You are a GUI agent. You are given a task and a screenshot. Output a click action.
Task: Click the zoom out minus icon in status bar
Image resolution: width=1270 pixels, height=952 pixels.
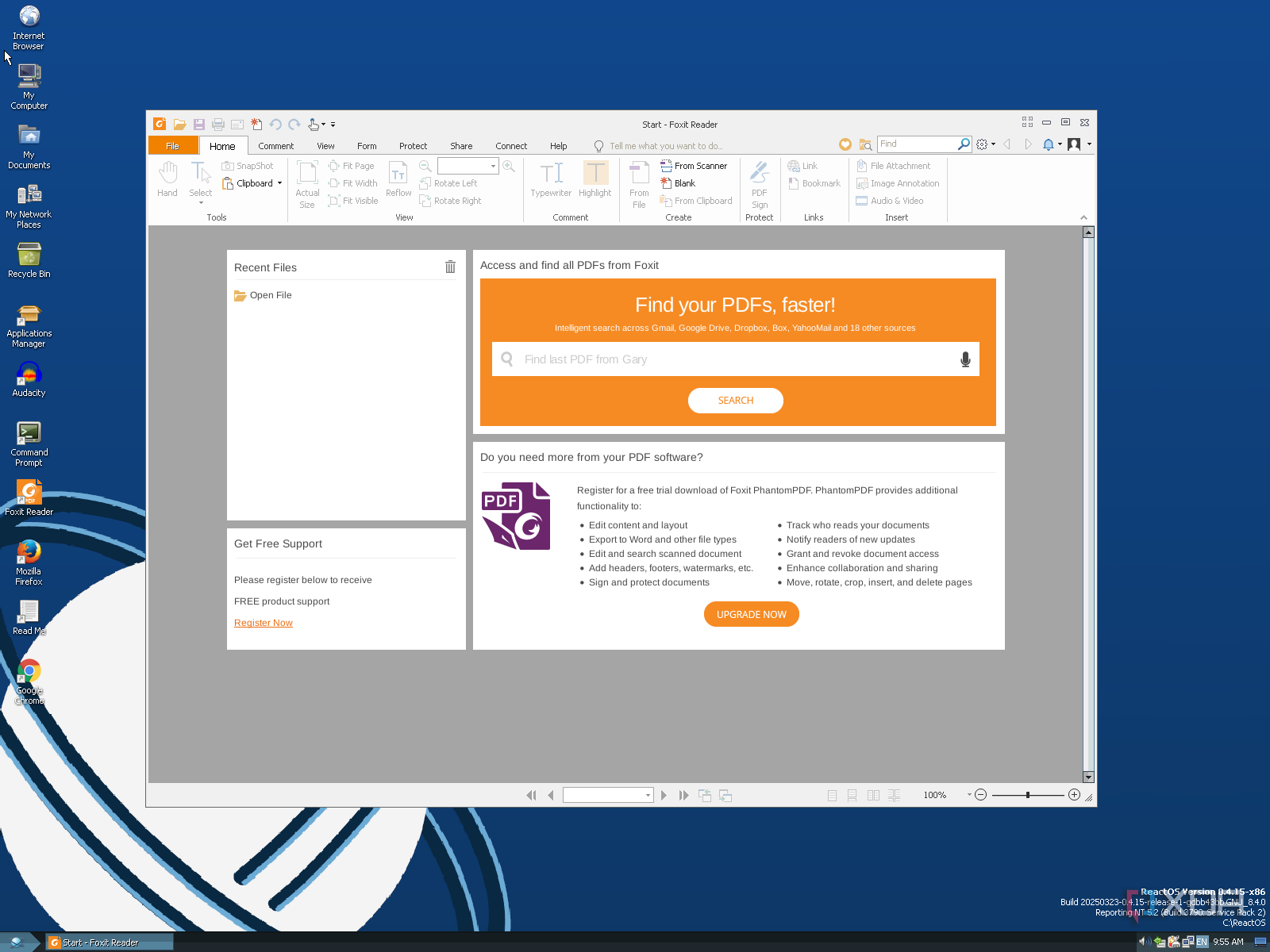(x=980, y=795)
